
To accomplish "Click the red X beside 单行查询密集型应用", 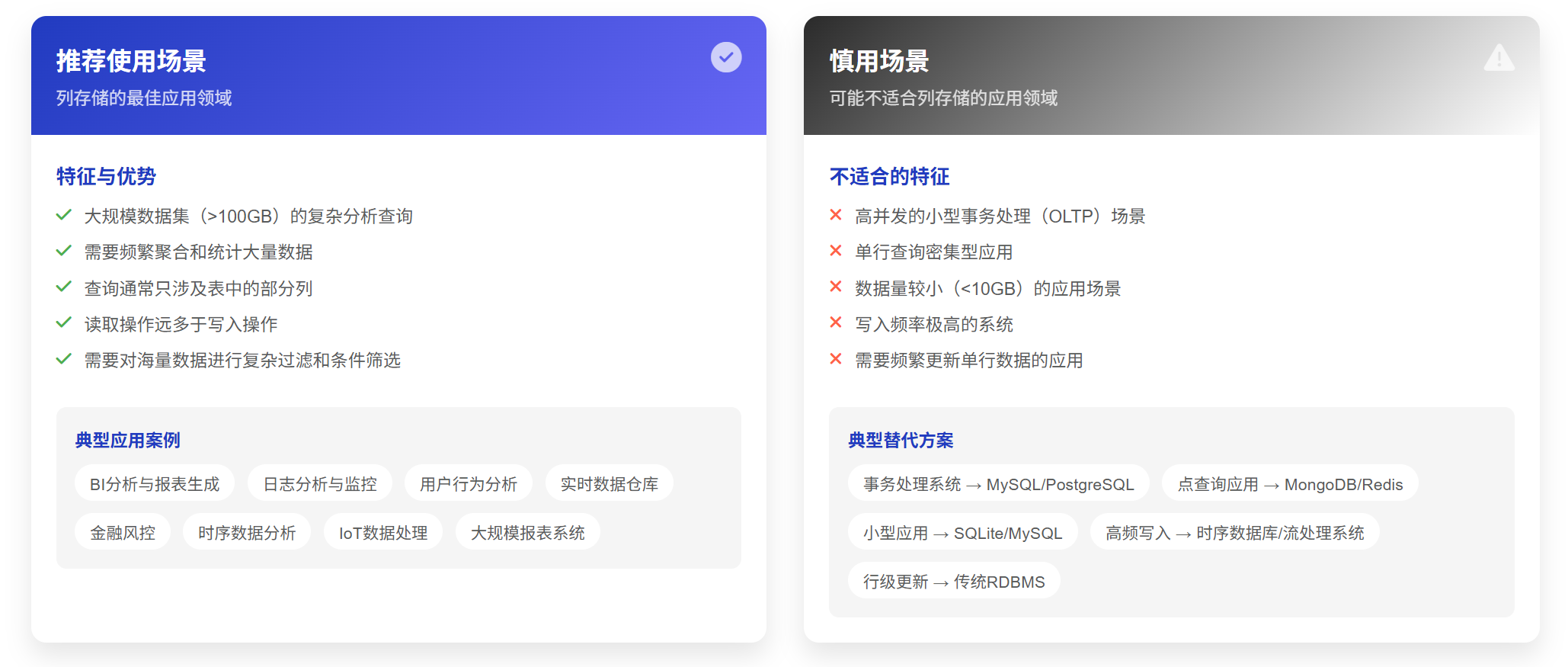I will [x=836, y=251].
